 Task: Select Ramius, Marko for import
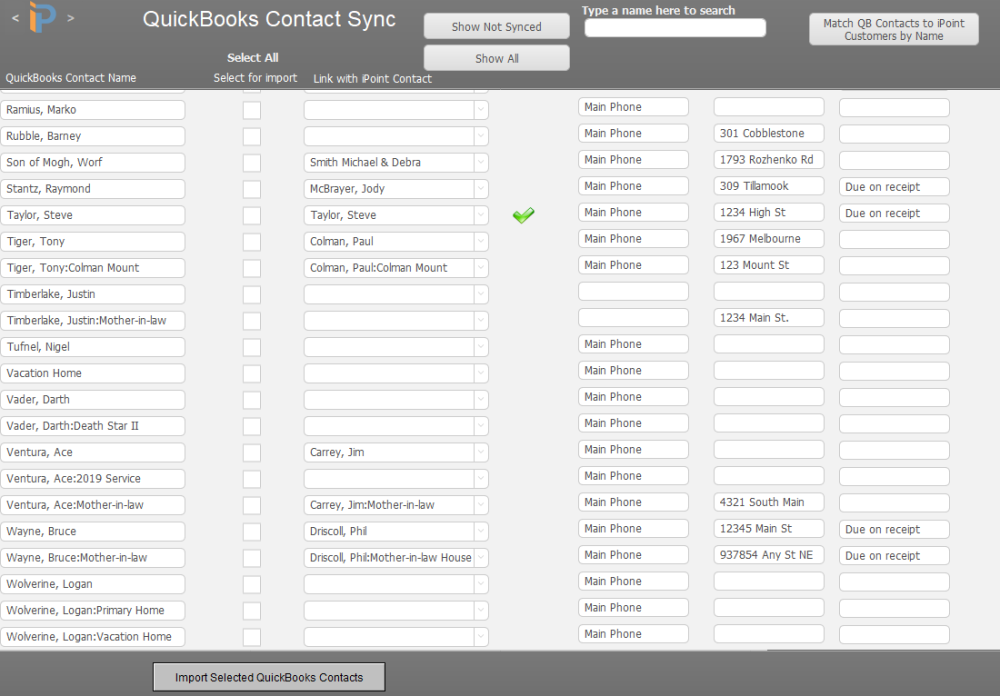251,110
